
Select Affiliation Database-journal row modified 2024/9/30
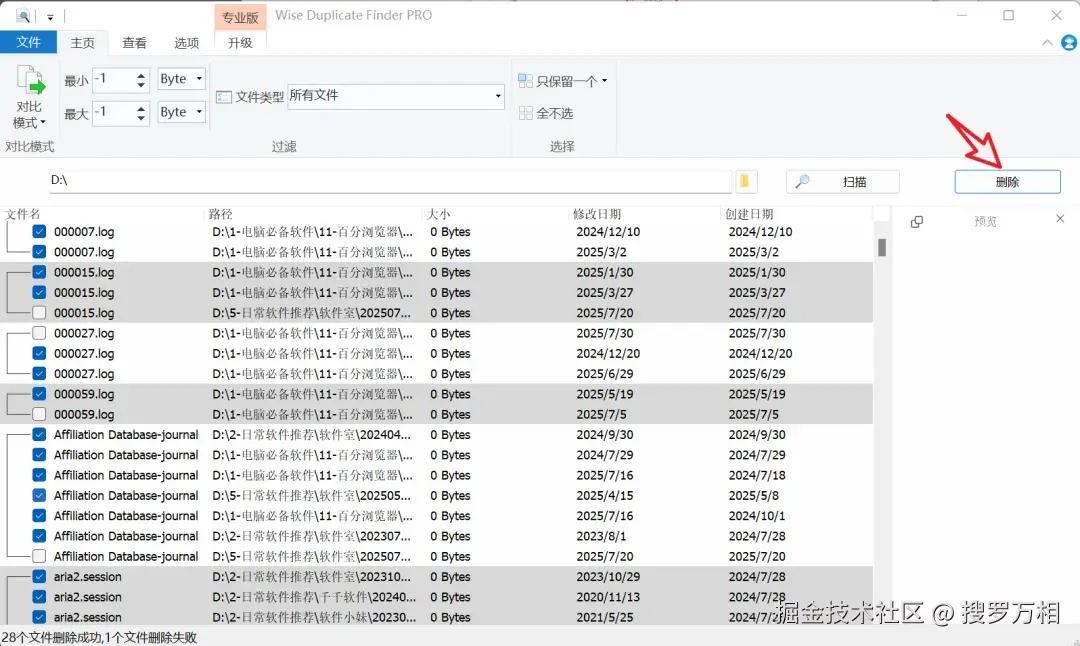(x=437, y=435)
